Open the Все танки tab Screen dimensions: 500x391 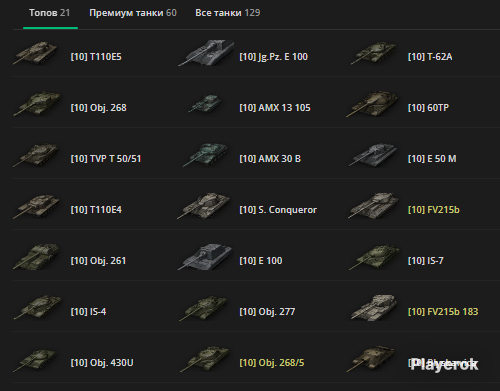(227, 13)
